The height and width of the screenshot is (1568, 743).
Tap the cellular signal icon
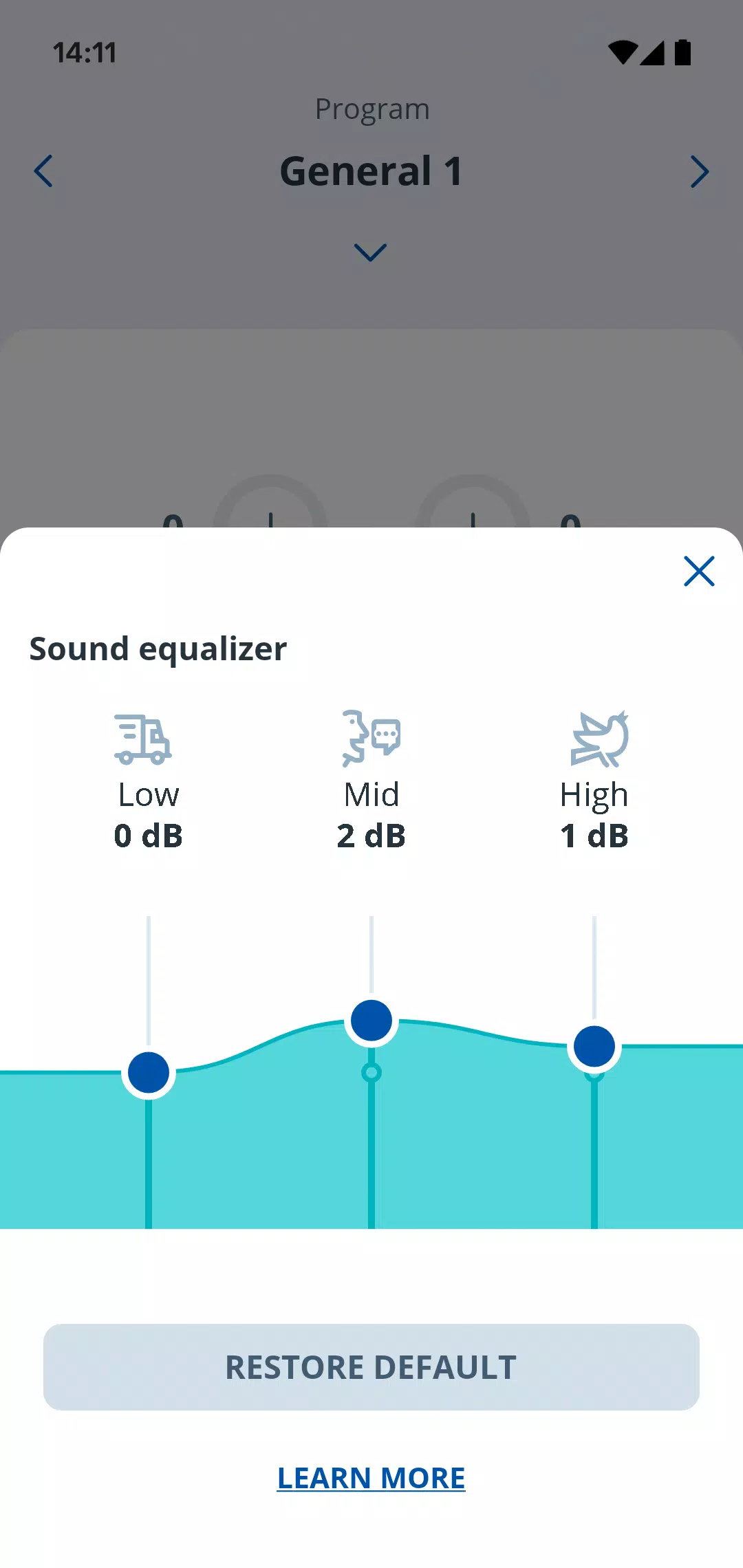tap(652, 54)
